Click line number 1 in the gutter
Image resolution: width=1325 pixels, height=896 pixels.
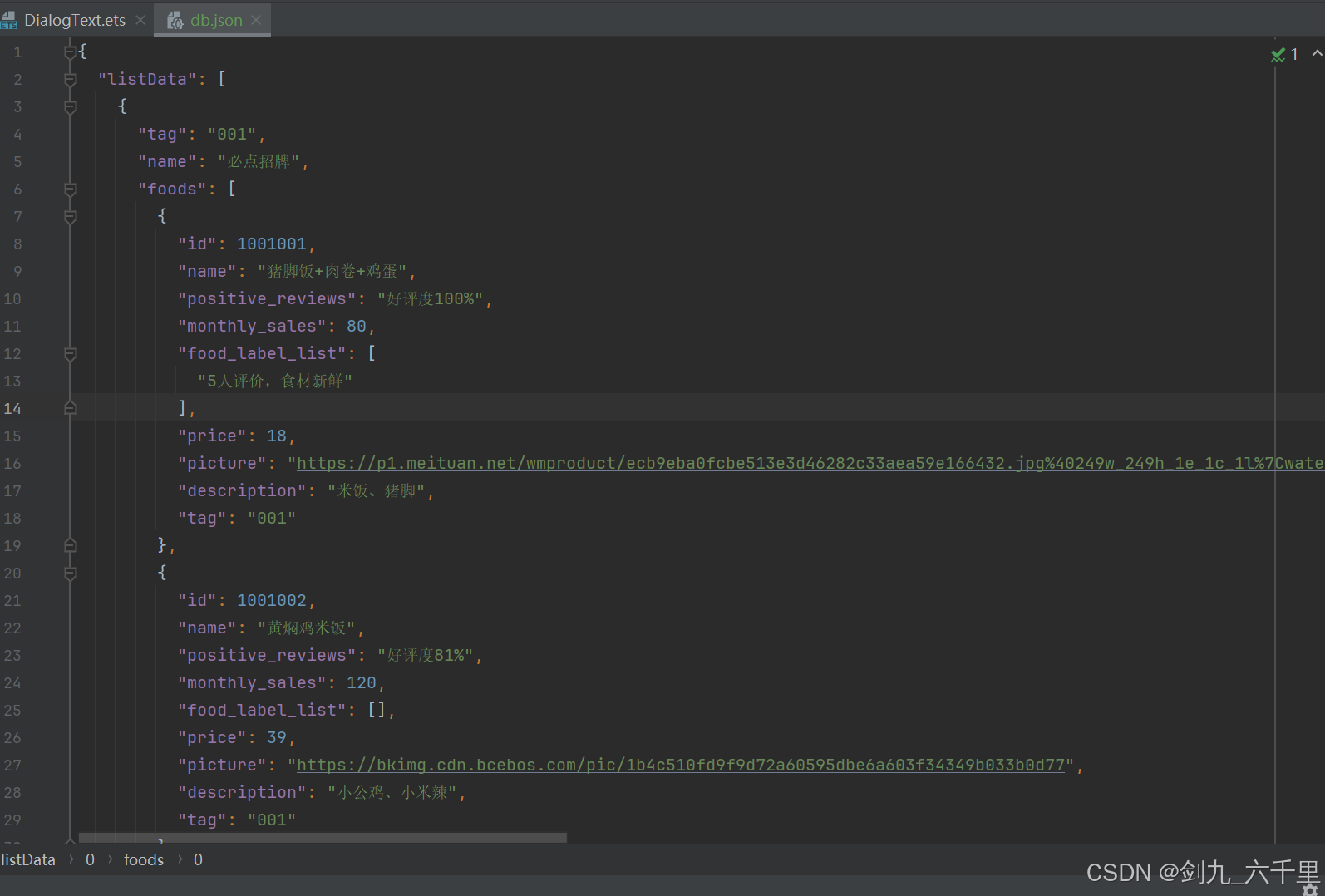tap(17, 52)
